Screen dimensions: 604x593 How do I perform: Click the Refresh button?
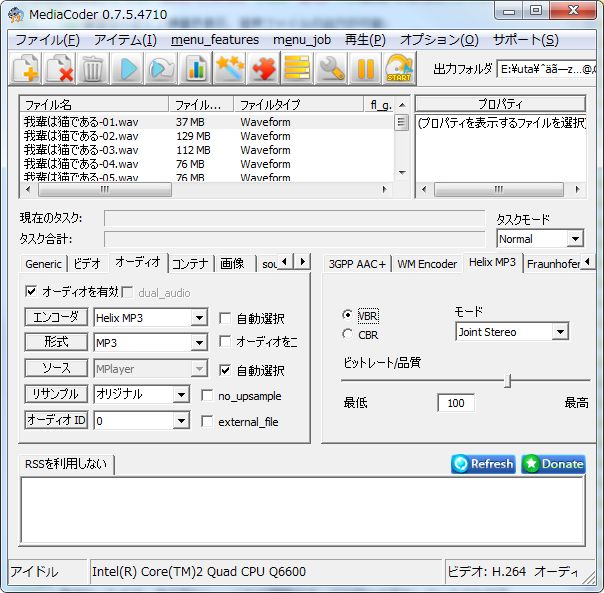coord(483,464)
